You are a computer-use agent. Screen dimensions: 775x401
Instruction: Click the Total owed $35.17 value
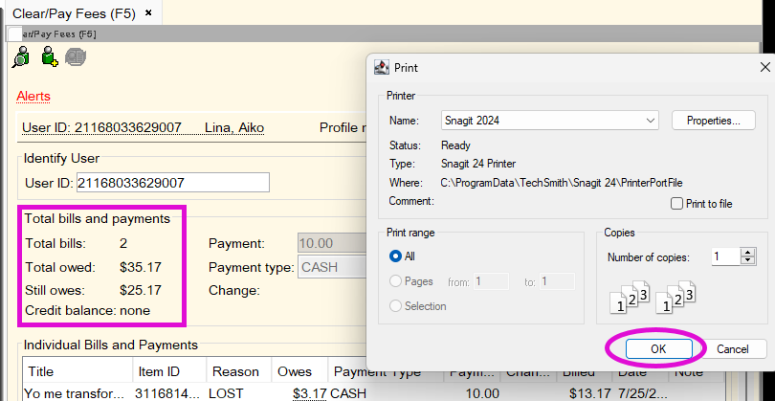(140, 267)
